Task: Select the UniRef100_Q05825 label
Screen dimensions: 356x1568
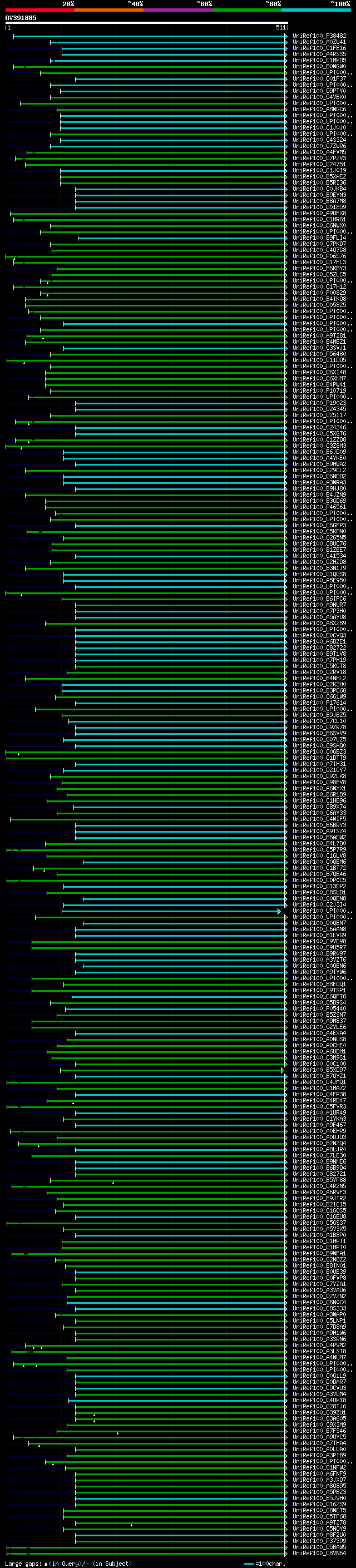Action: [319, 305]
